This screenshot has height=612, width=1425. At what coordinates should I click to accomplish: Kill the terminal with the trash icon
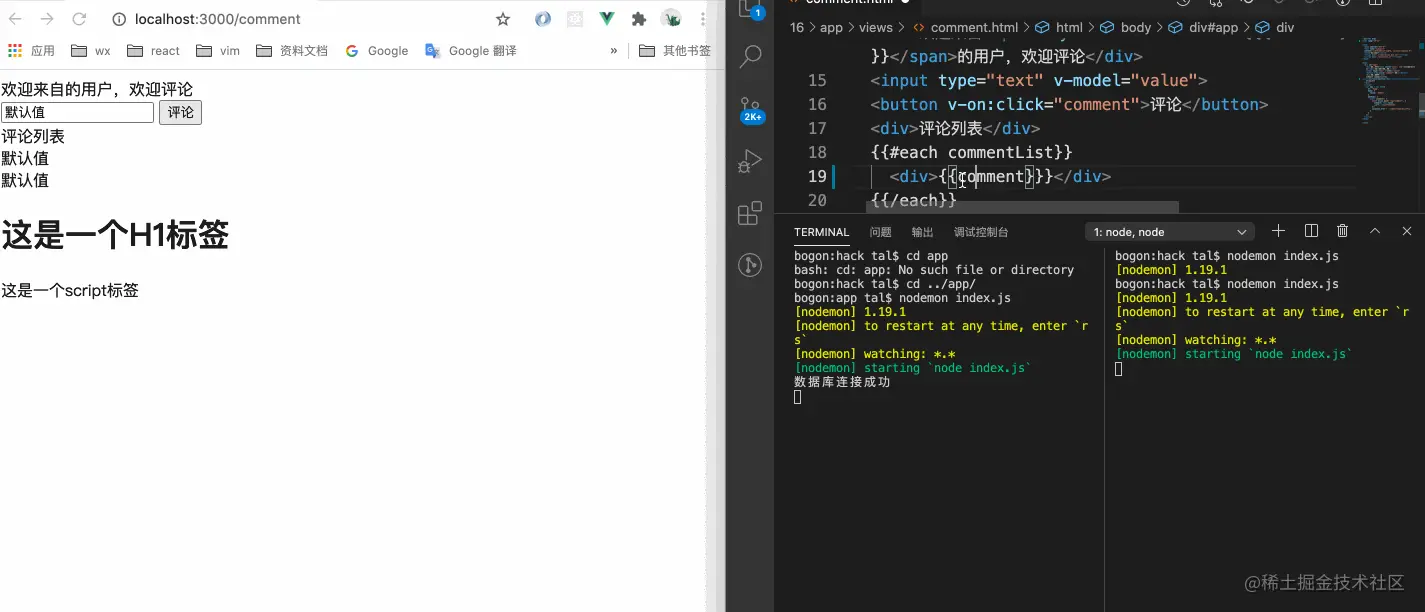(1342, 230)
